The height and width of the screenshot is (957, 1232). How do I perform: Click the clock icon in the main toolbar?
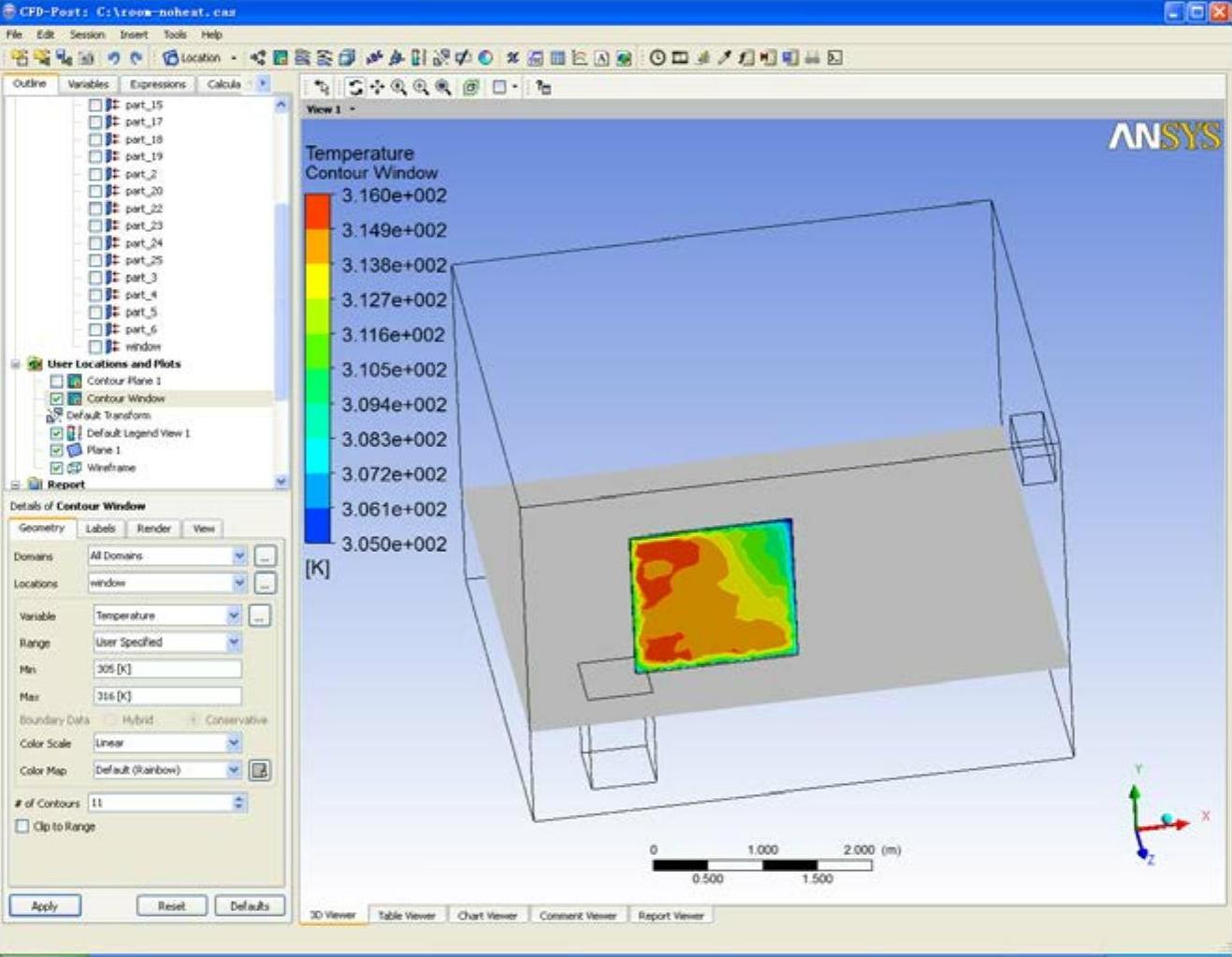(658, 58)
